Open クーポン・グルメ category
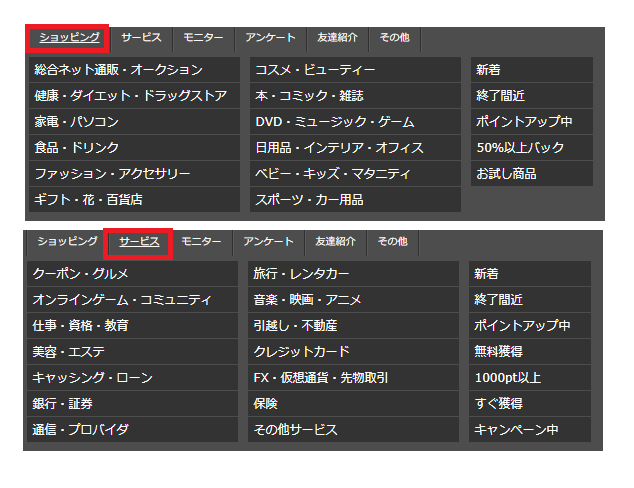The width and height of the screenshot is (634, 488). (x=132, y=274)
